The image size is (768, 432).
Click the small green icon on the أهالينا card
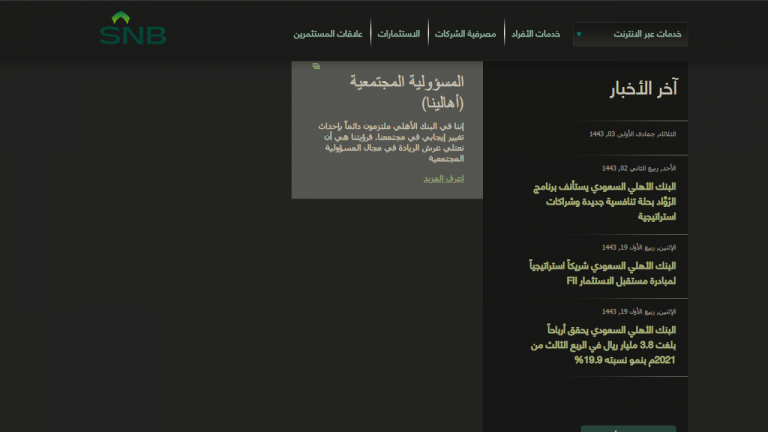coord(316,66)
